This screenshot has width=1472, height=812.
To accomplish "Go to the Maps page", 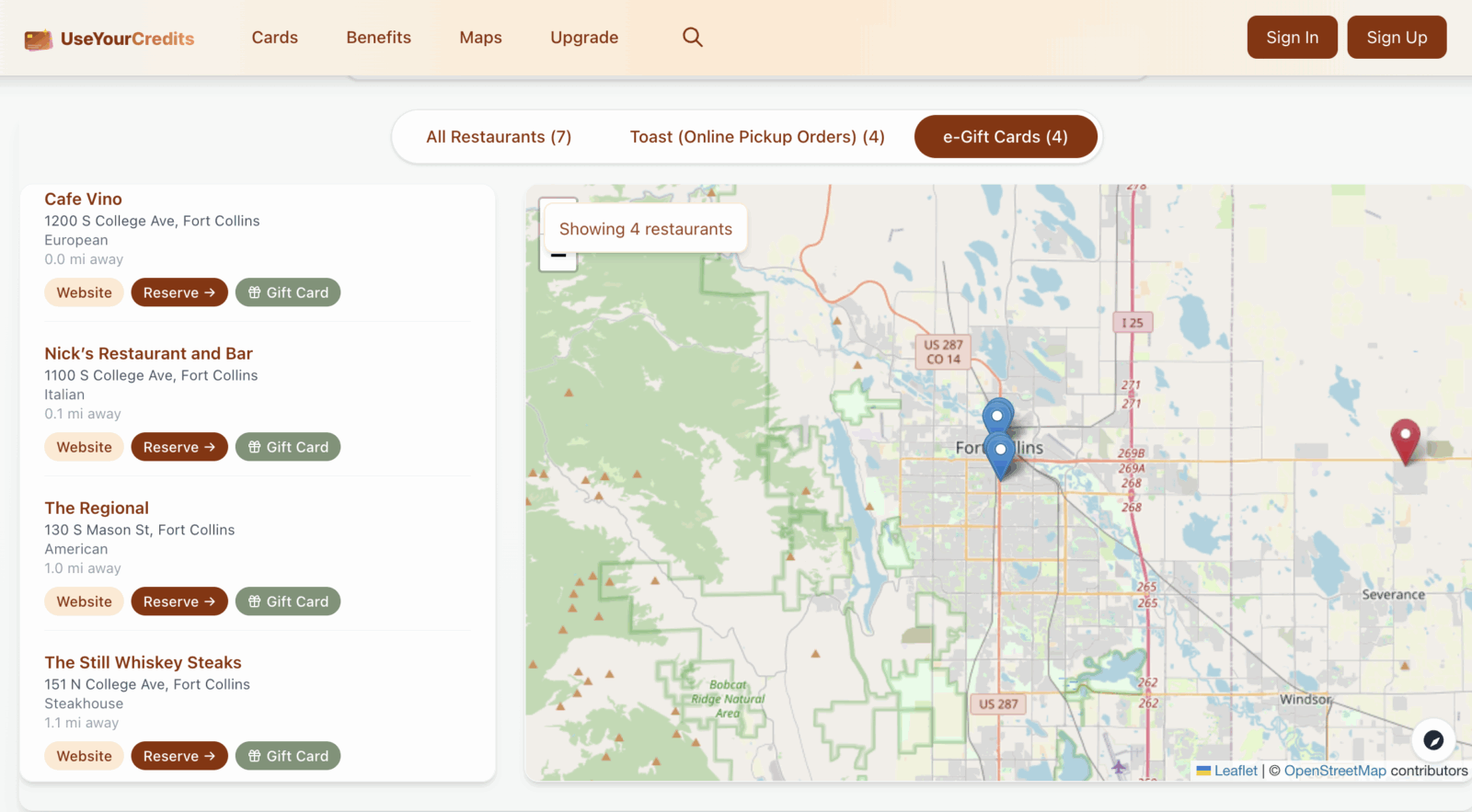I will [480, 38].
